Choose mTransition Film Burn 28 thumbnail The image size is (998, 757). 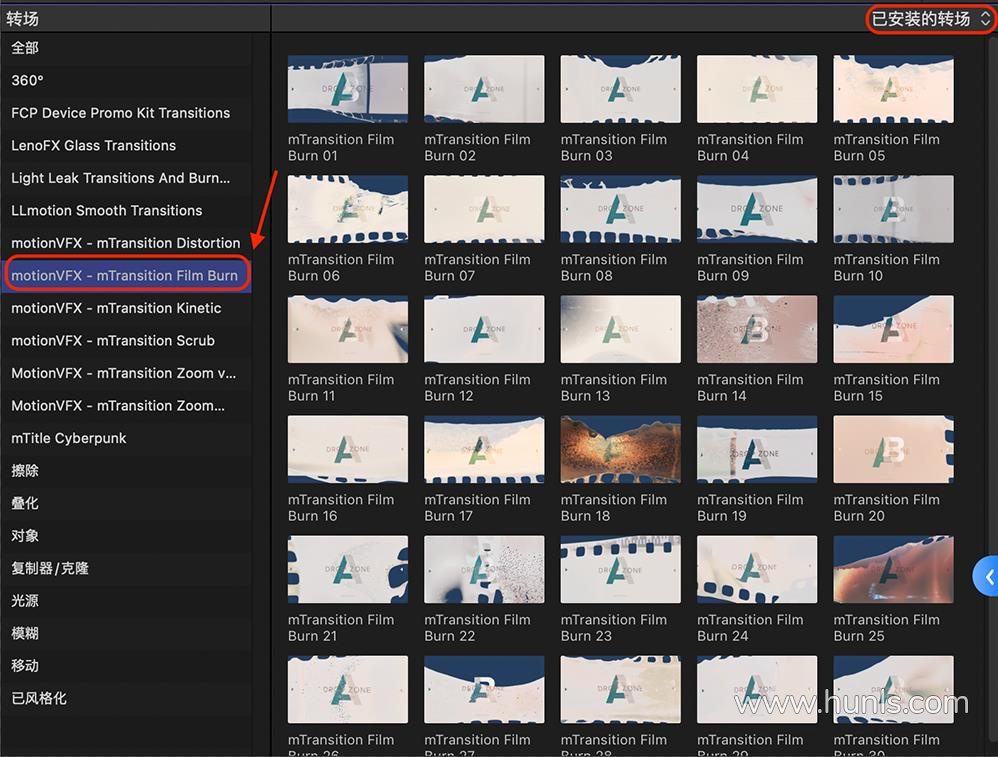[x=621, y=689]
